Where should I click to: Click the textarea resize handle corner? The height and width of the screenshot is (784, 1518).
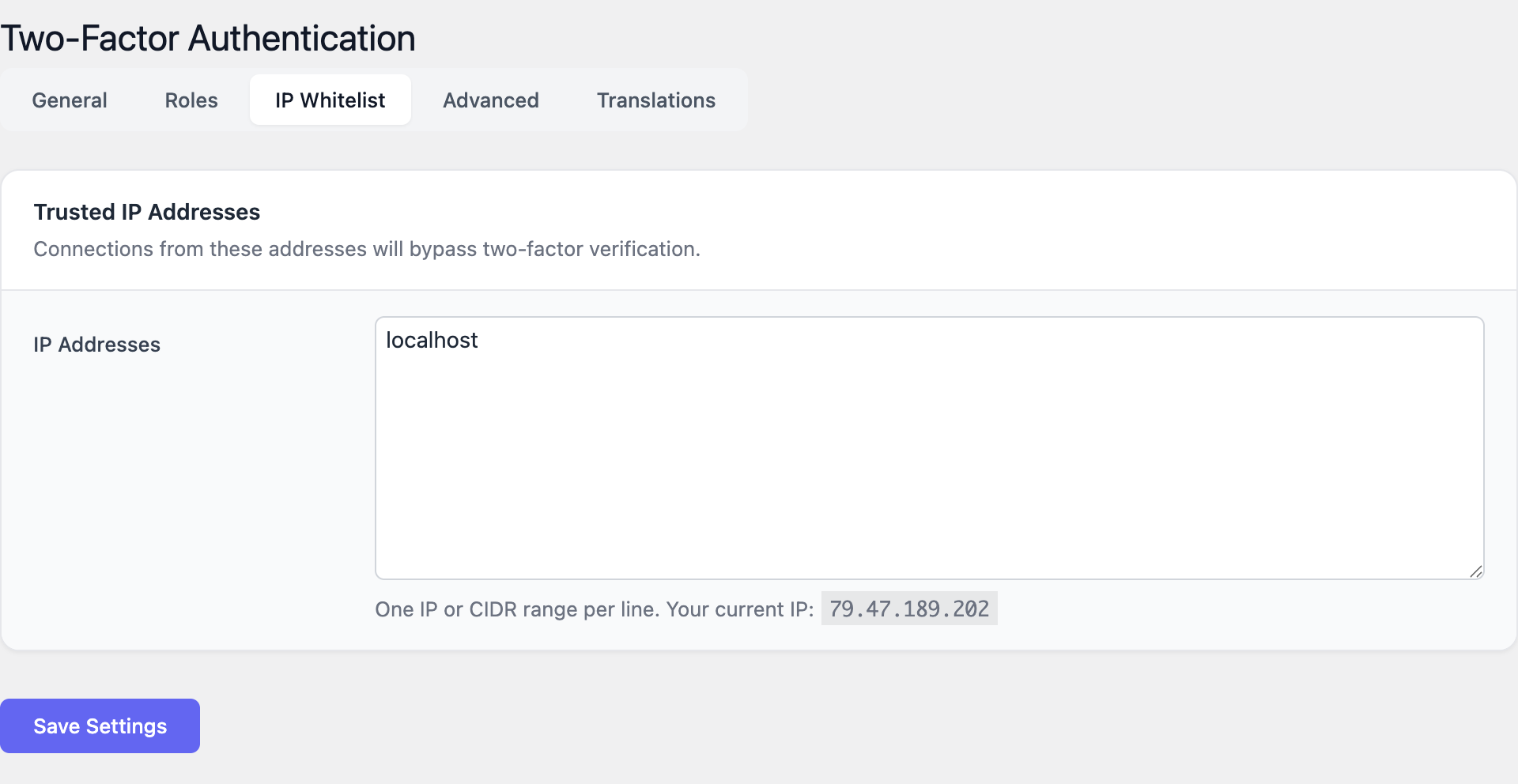pyautogui.click(x=1475, y=571)
